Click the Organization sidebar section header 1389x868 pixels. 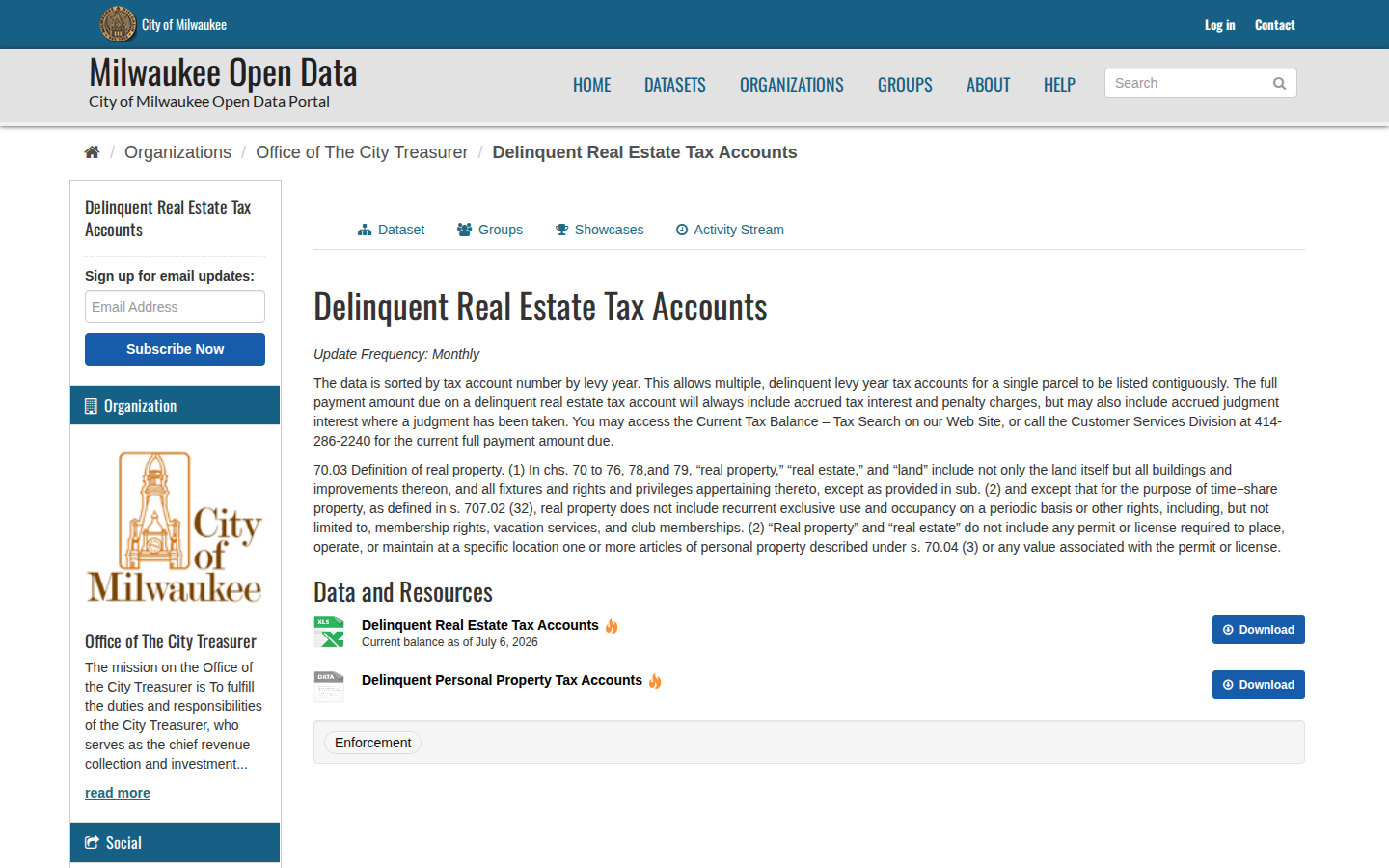click(x=175, y=405)
